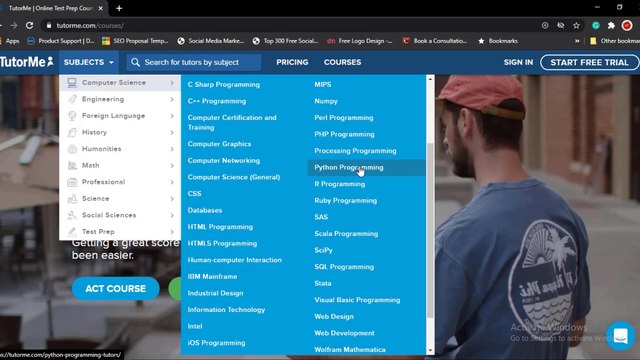
Task: Open the Extensions puzzle-piece icon
Action: coord(611,25)
